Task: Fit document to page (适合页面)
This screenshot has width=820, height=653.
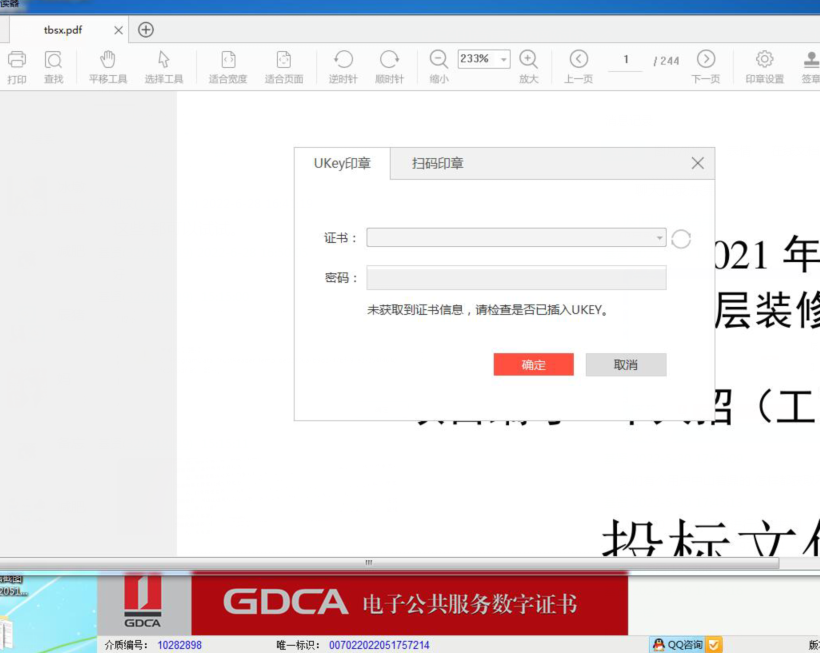Action: coord(284,61)
